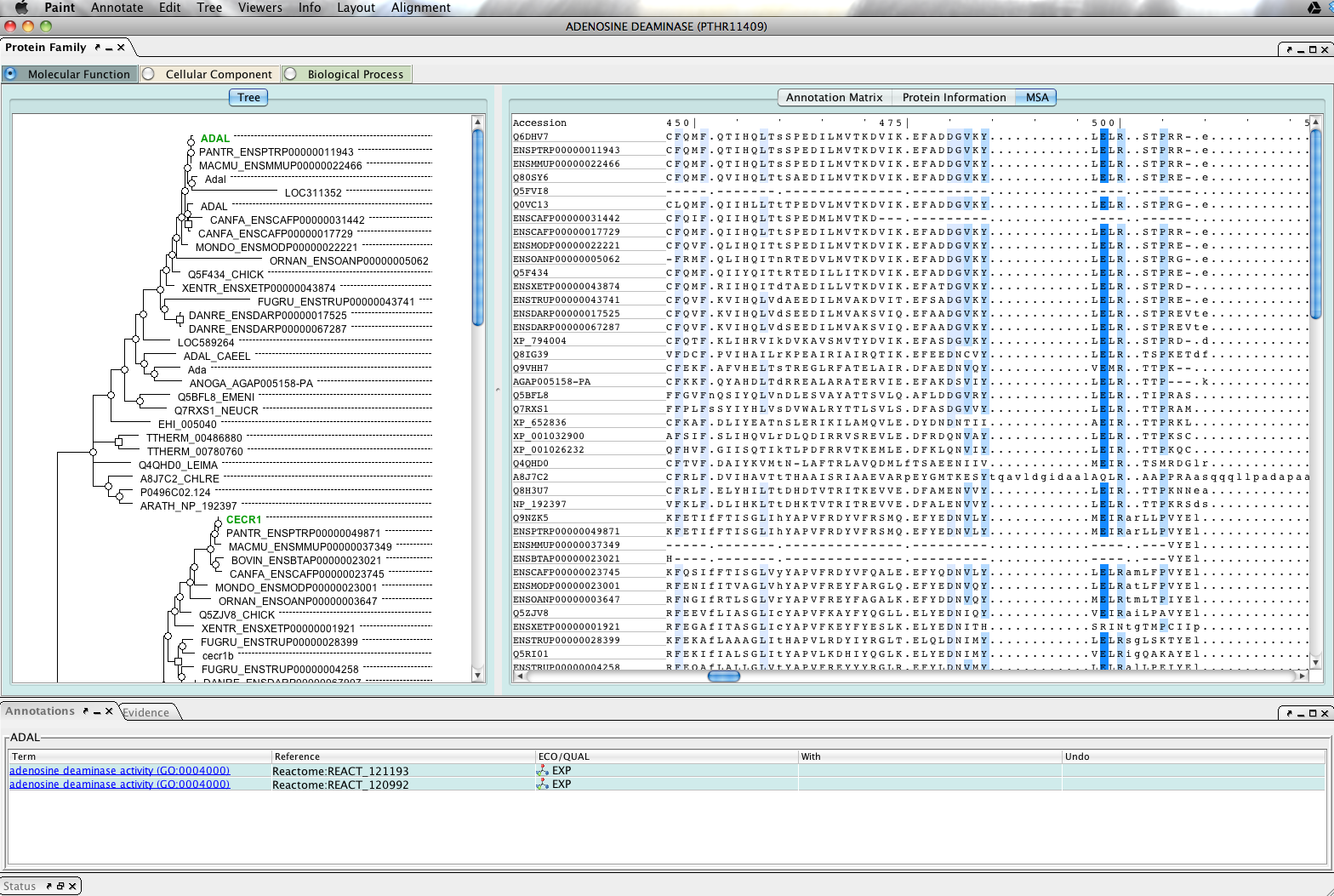The height and width of the screenshot is (896, 1334).
Task: Switch to the Evidence tab
Action: (146, 712)
